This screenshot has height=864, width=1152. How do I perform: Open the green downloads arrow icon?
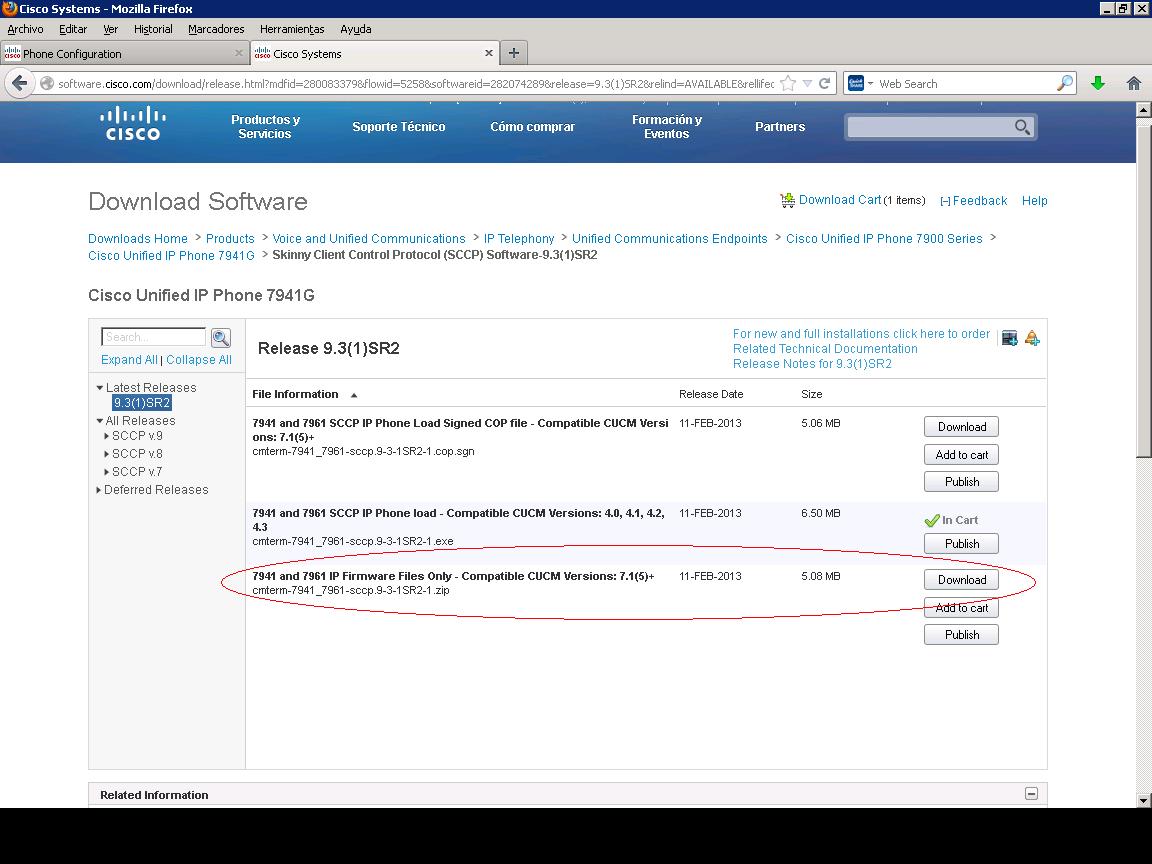1098,83
